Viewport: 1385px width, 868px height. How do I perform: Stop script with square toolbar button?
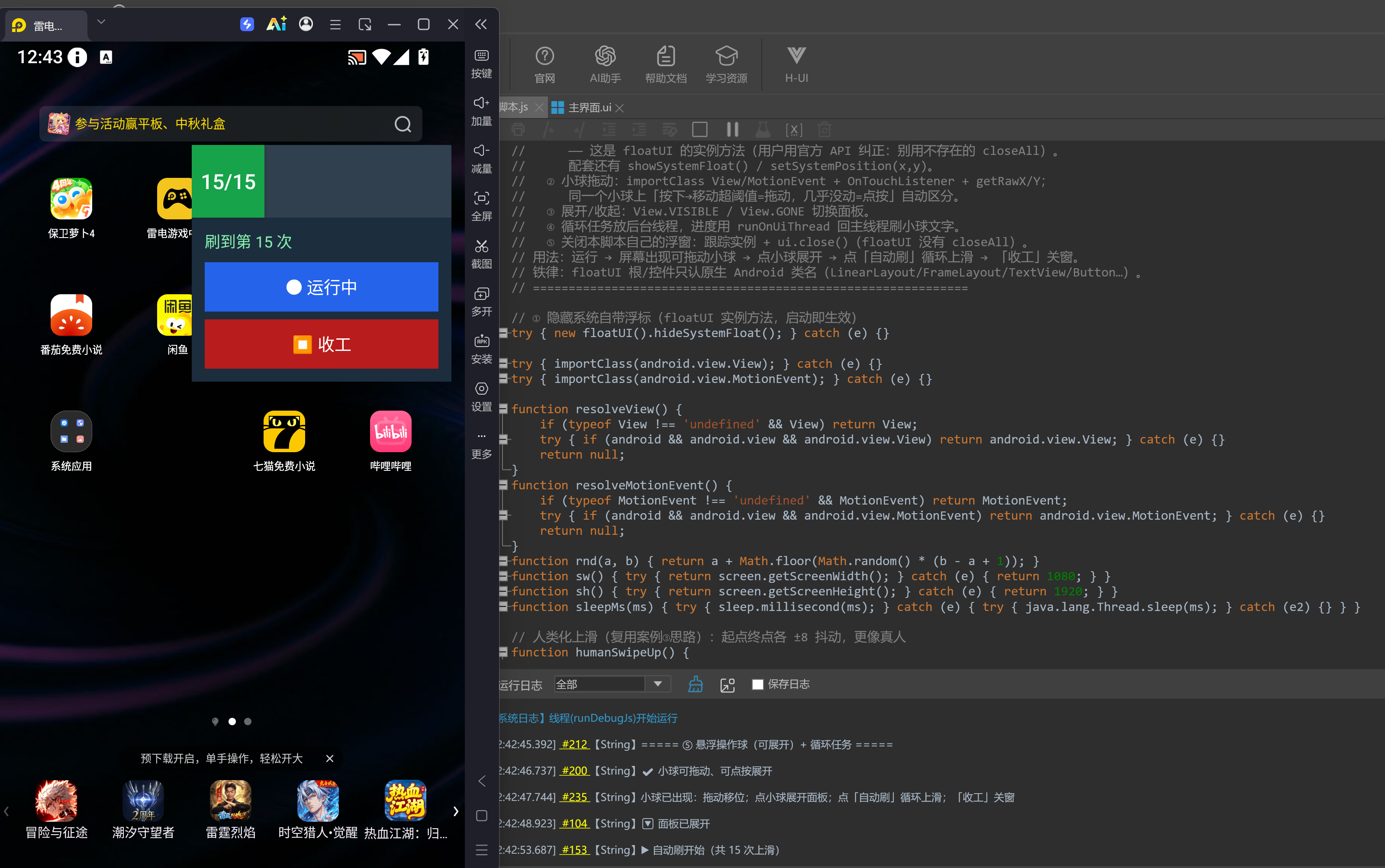click(x=699, y=130)
